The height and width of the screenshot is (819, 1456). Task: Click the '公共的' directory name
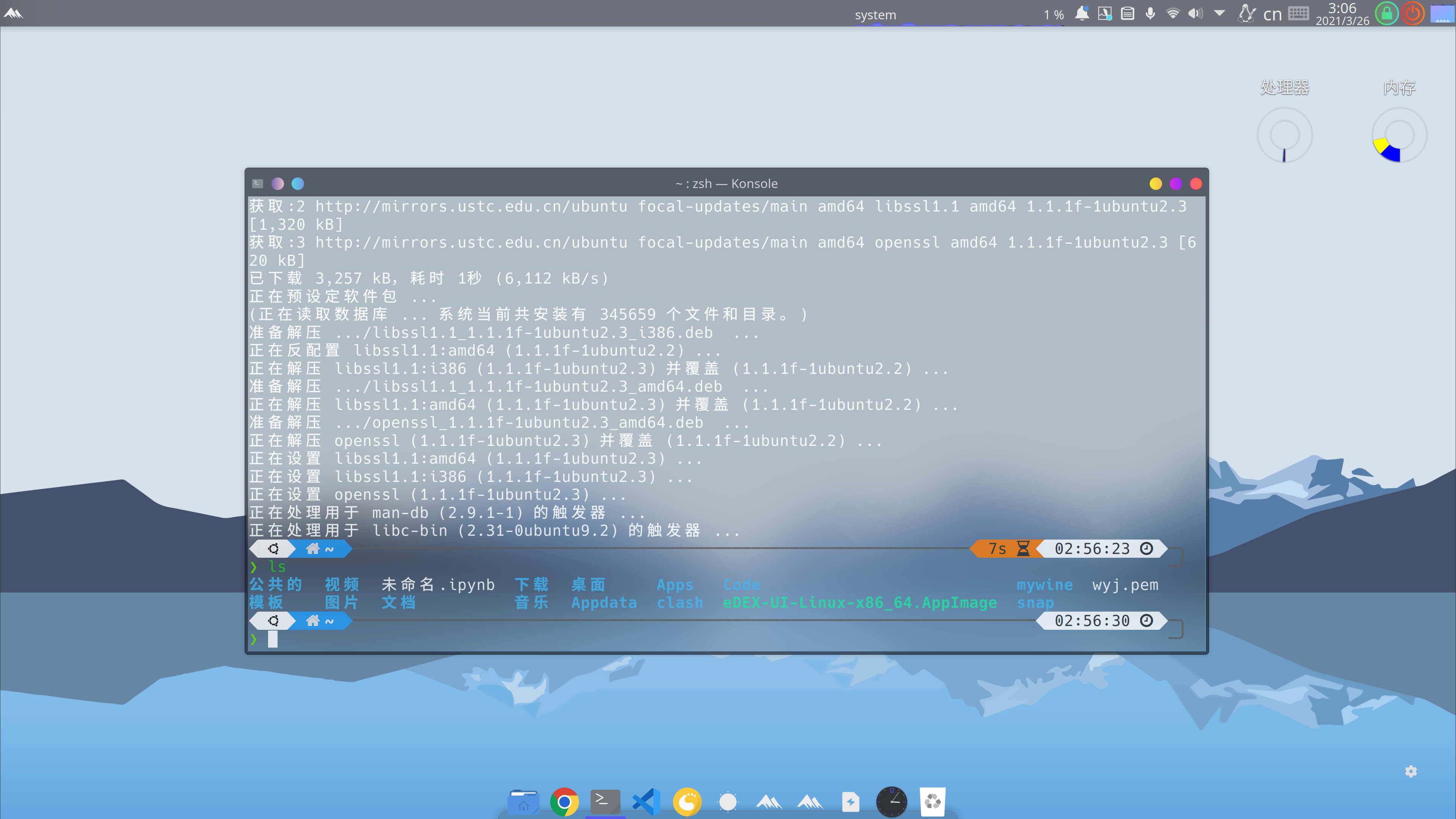click(x=276, y=584)
